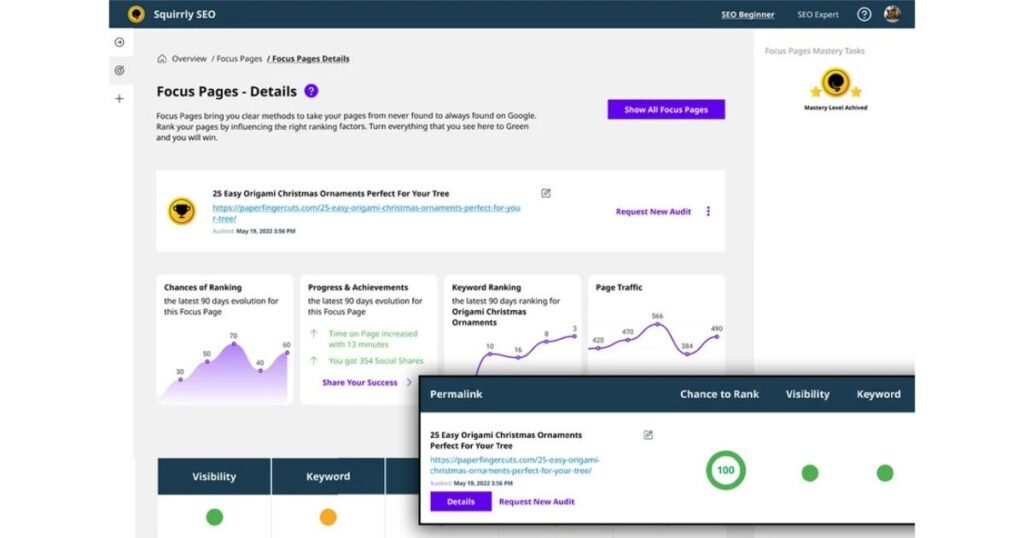Click edit icon next to origami page title
The height and width of the screenshot is (538, 1024).
tap(546, 193)
